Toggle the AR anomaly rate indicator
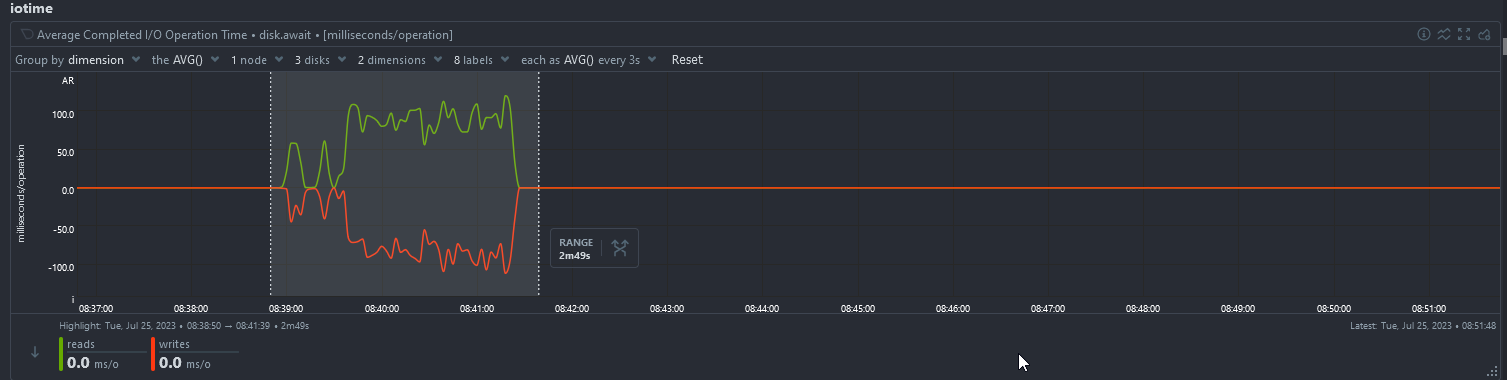This screenshot has height=380, width=1507. [x=68, y=78]
